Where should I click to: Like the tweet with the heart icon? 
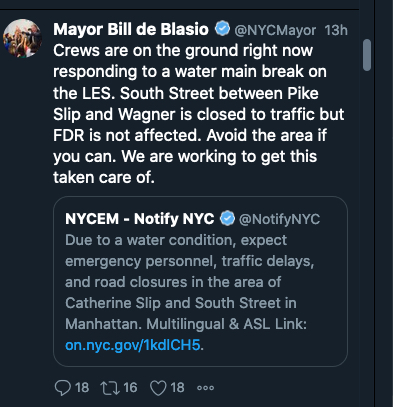click(158, 388)
